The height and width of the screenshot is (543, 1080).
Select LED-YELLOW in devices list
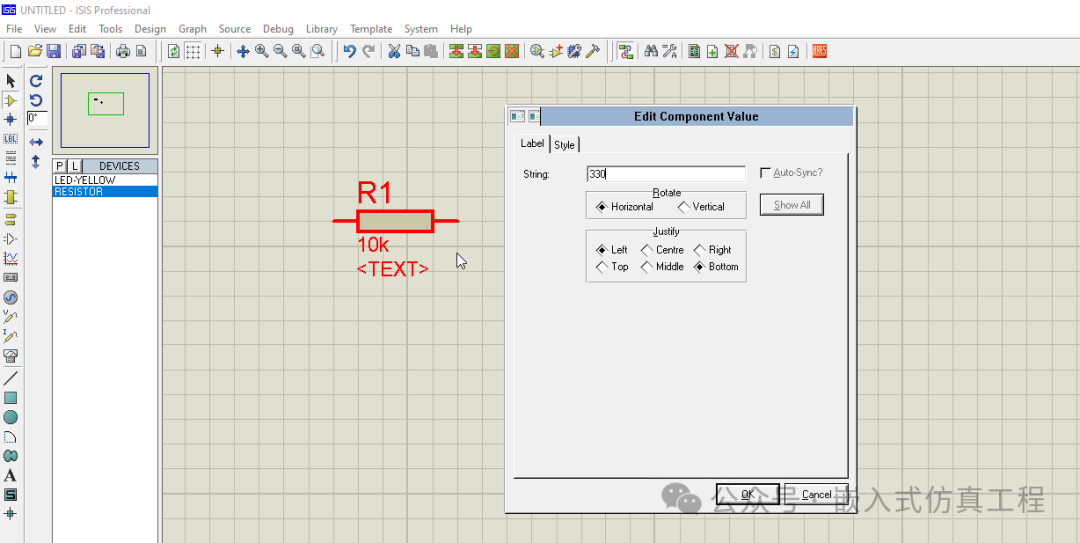point(105,180)
